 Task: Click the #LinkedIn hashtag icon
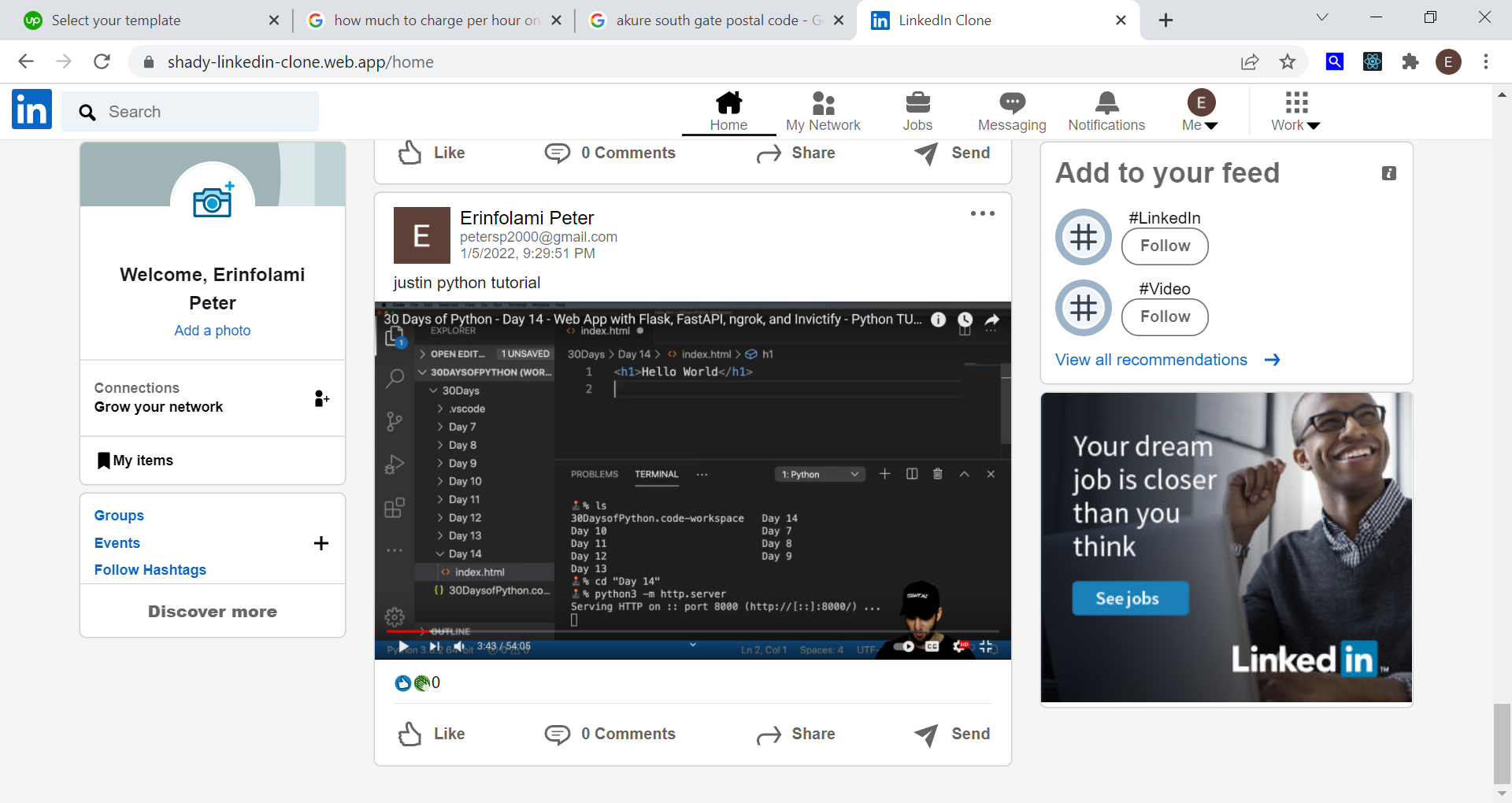[x=1084, y=237]
